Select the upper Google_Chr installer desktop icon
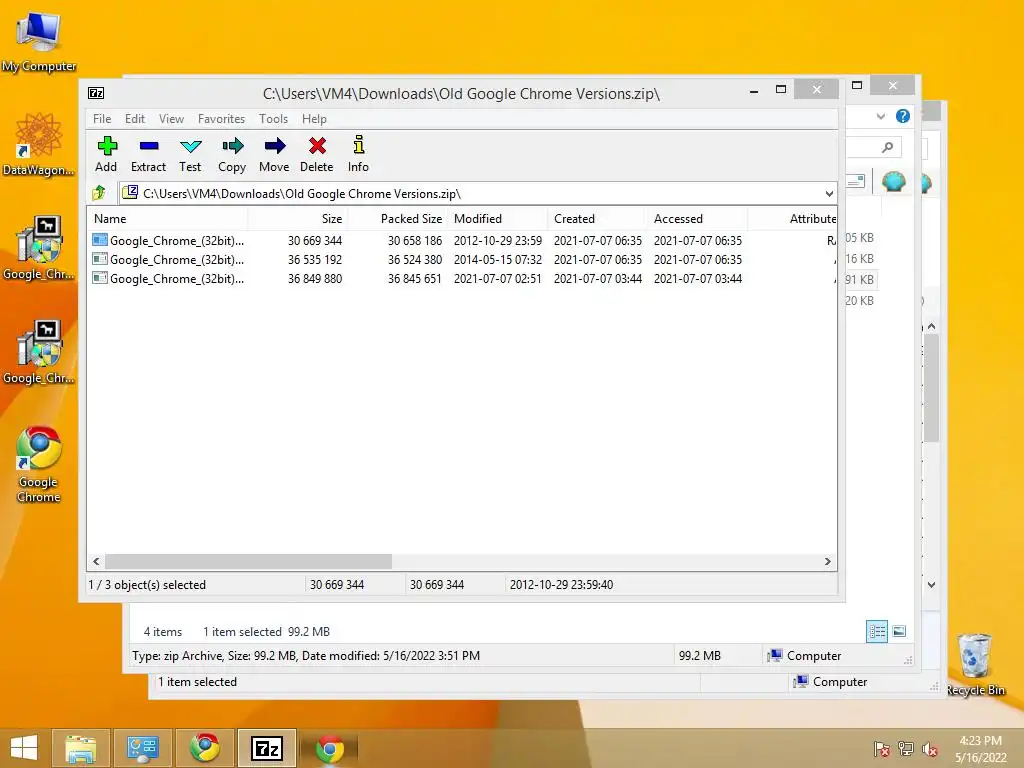The image size is (1024, 768). (39, 248)
